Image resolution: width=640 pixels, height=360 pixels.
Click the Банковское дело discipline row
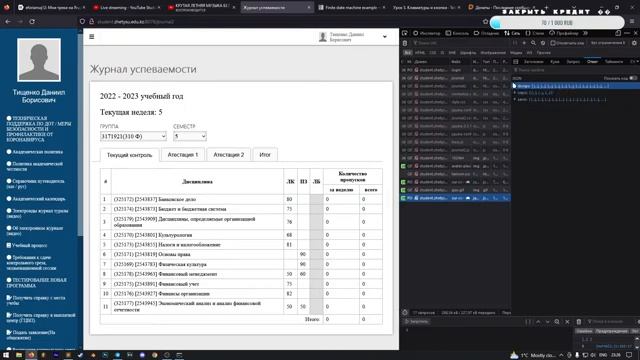[241, 199]
